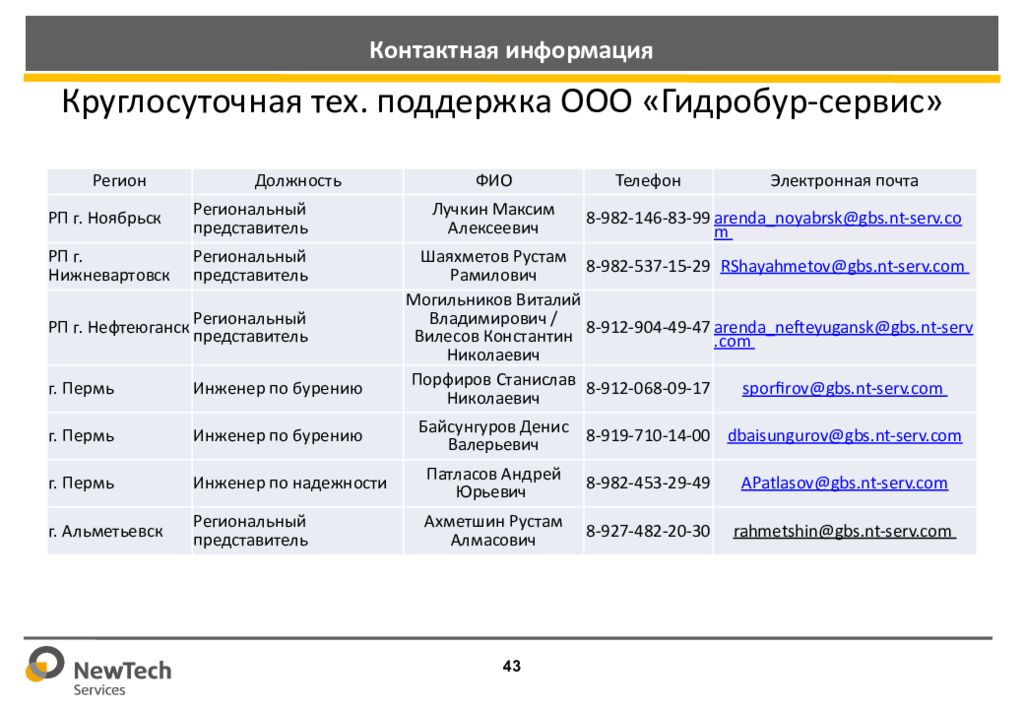Screen dimensions: 1024x709
Task: Click the title 'Круглосуточная тех. поддержка ООО «Гидробур-сервис»'
Action: (x=502, y=101)
